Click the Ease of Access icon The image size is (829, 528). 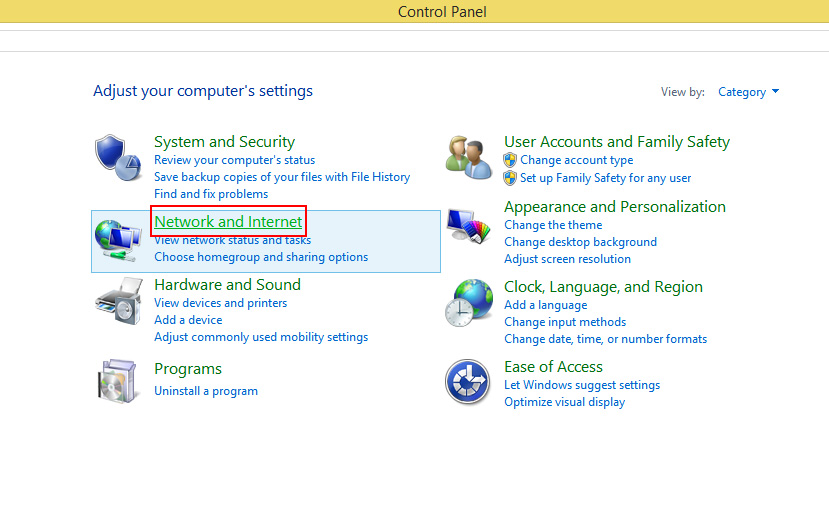click(x=467, y=382)
